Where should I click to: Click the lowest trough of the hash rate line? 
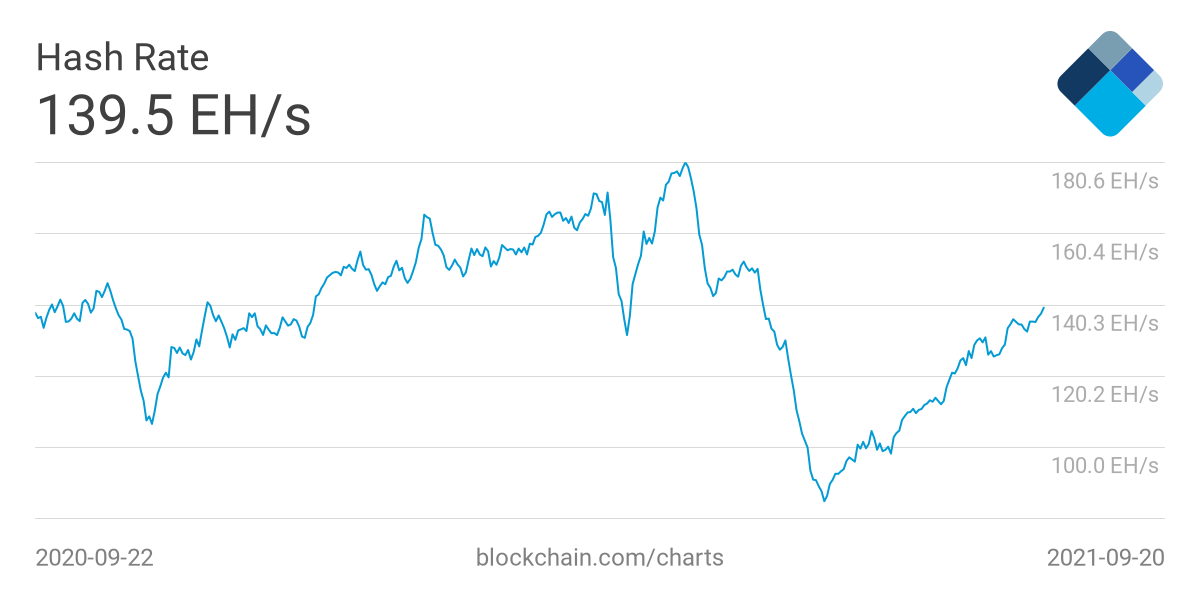[x=824, y=500]
